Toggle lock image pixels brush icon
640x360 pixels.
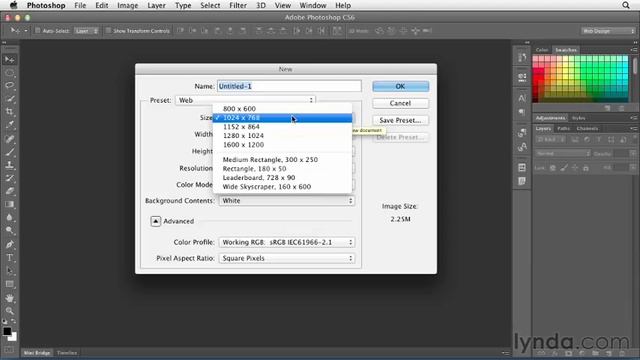click(564, 168)
